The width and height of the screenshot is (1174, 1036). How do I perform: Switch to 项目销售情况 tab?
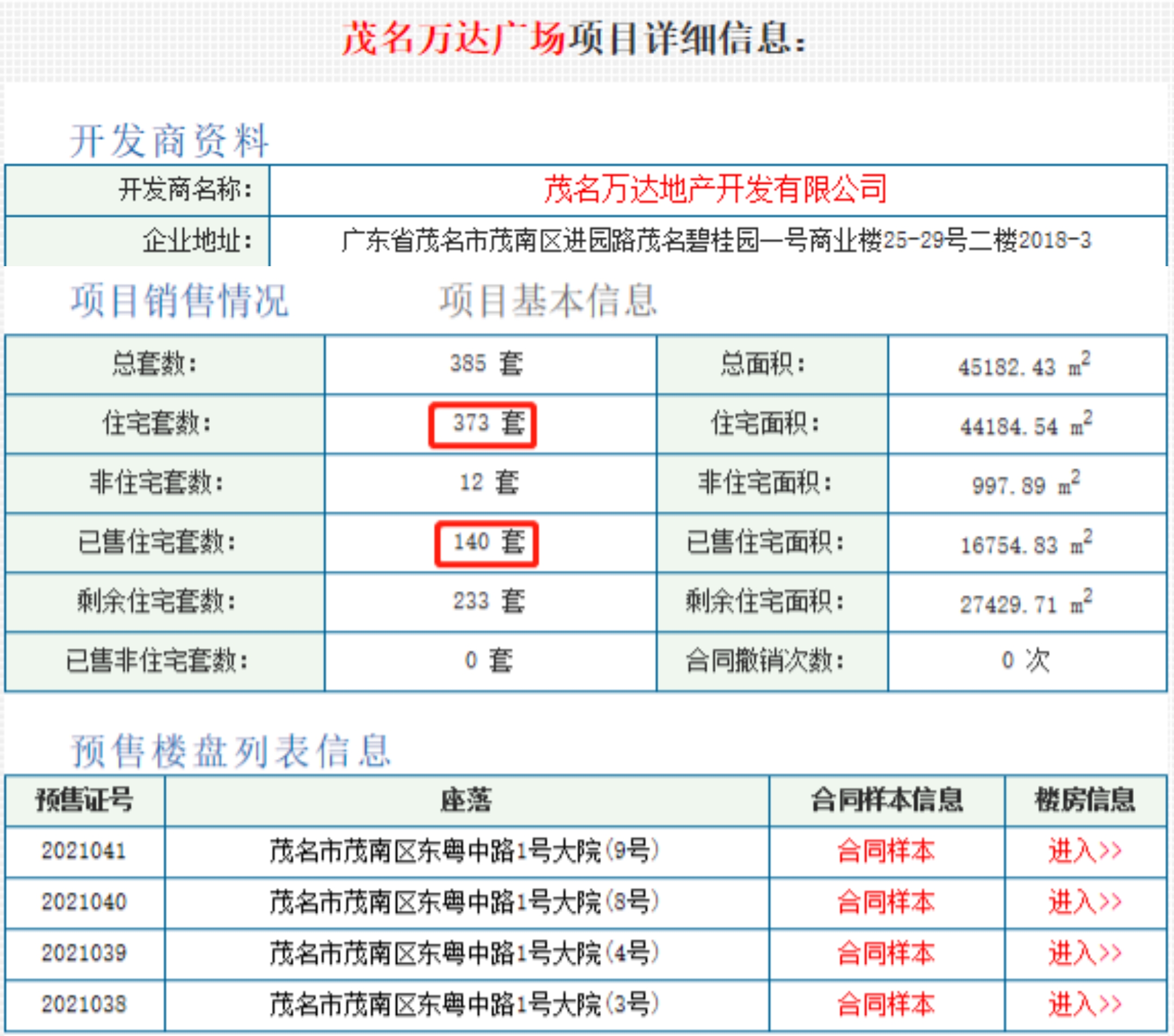179,300
